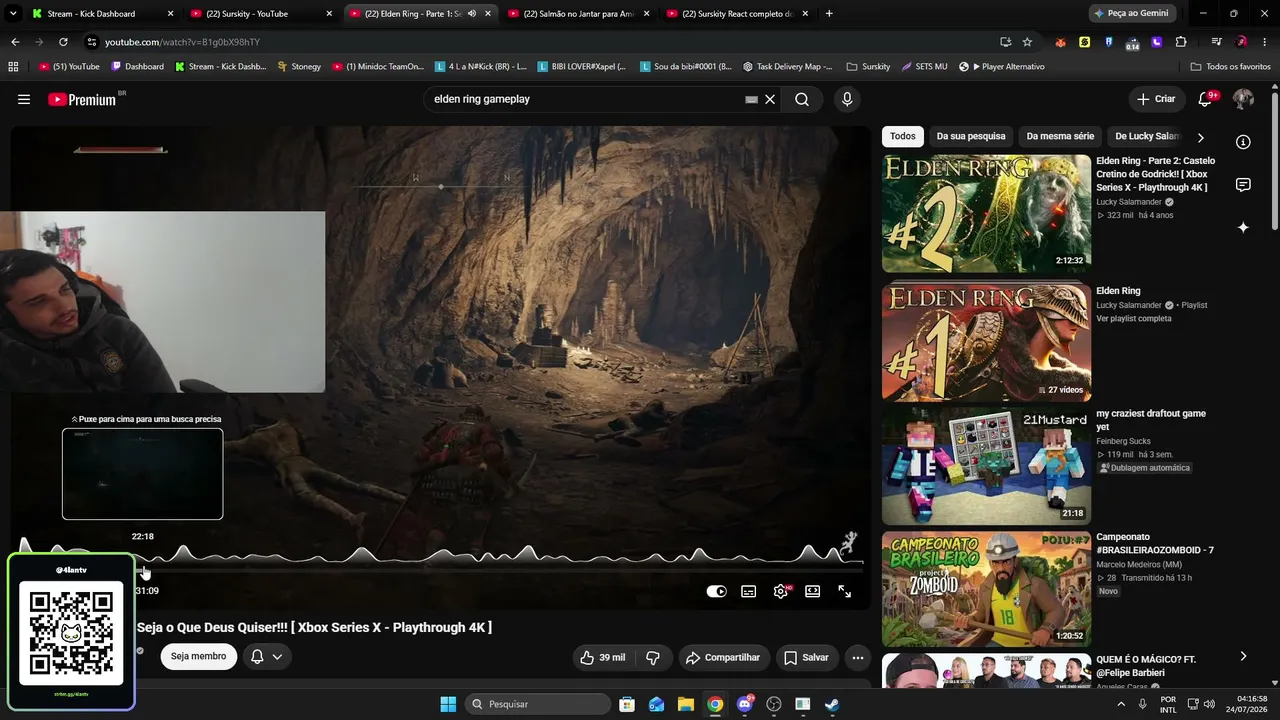Image resolution: width=1280 pixels, height=720 pixels.
Task: Dislike the video
Action: pyautogui.click(x=653, y=657)
